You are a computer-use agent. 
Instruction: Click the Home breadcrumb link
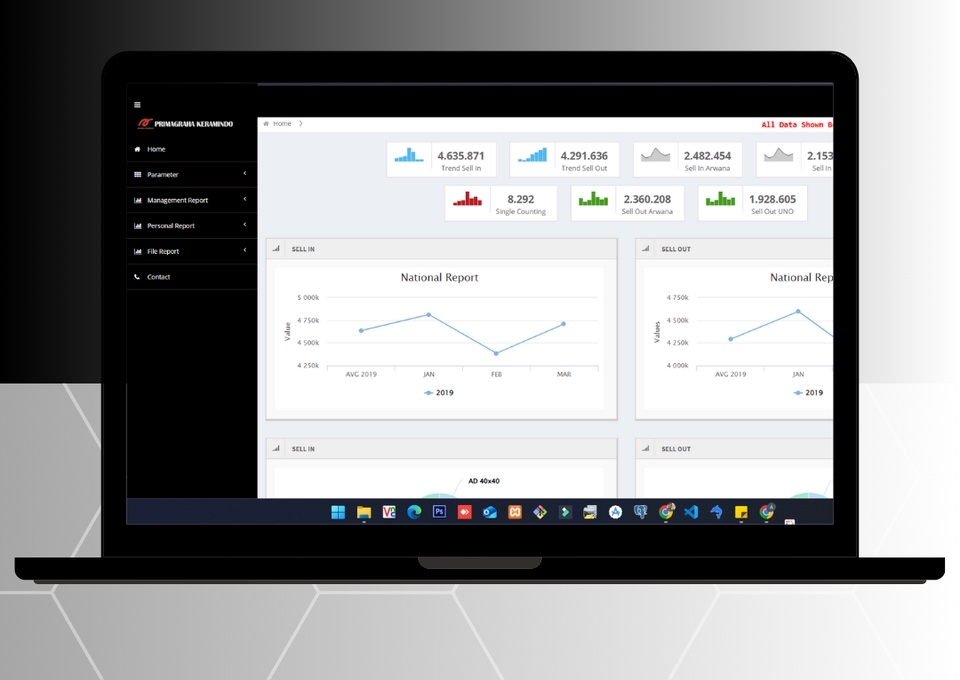(282, 124)
